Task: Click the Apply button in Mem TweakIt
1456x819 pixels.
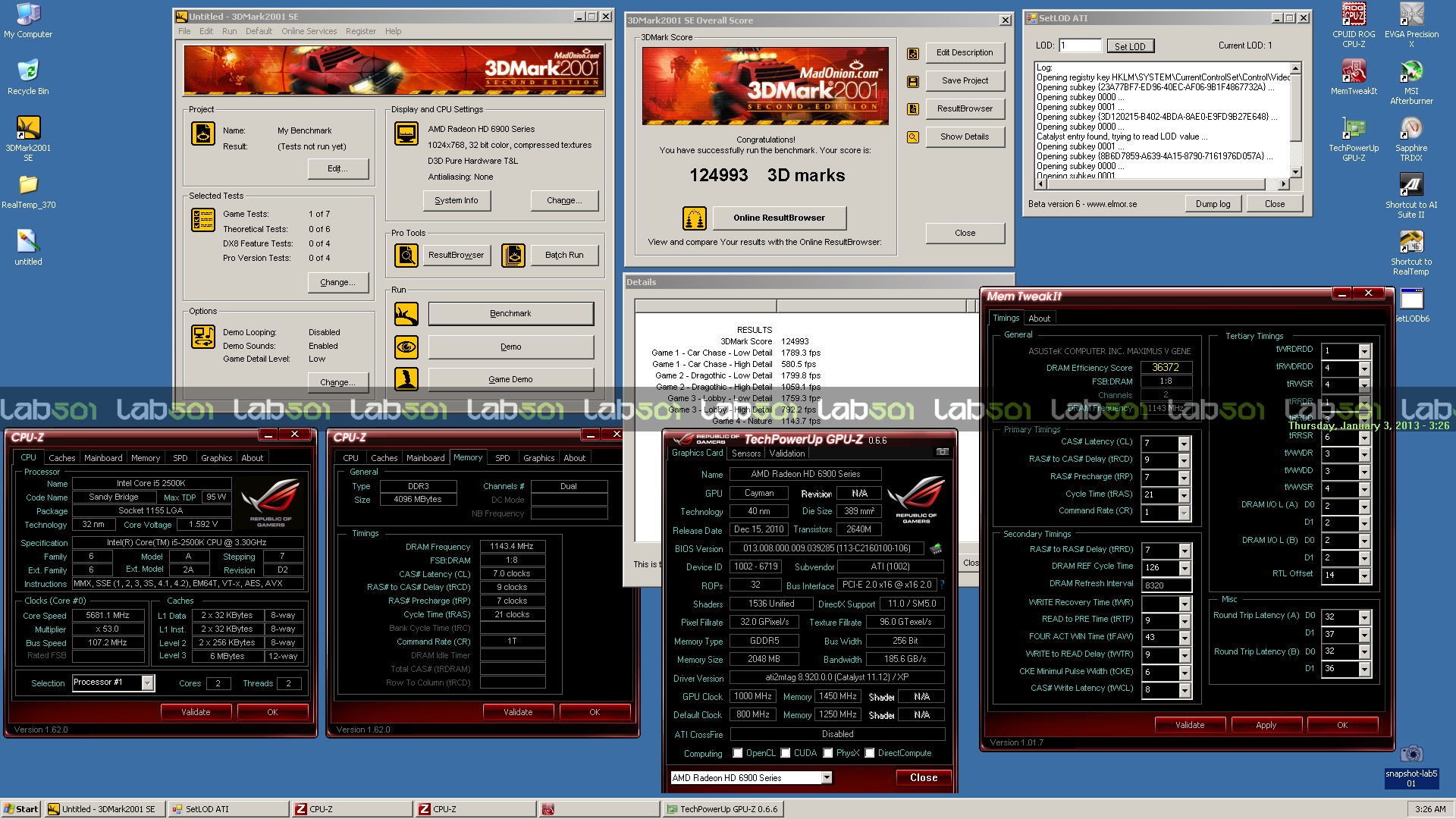Action: [x=1266, y=726]
